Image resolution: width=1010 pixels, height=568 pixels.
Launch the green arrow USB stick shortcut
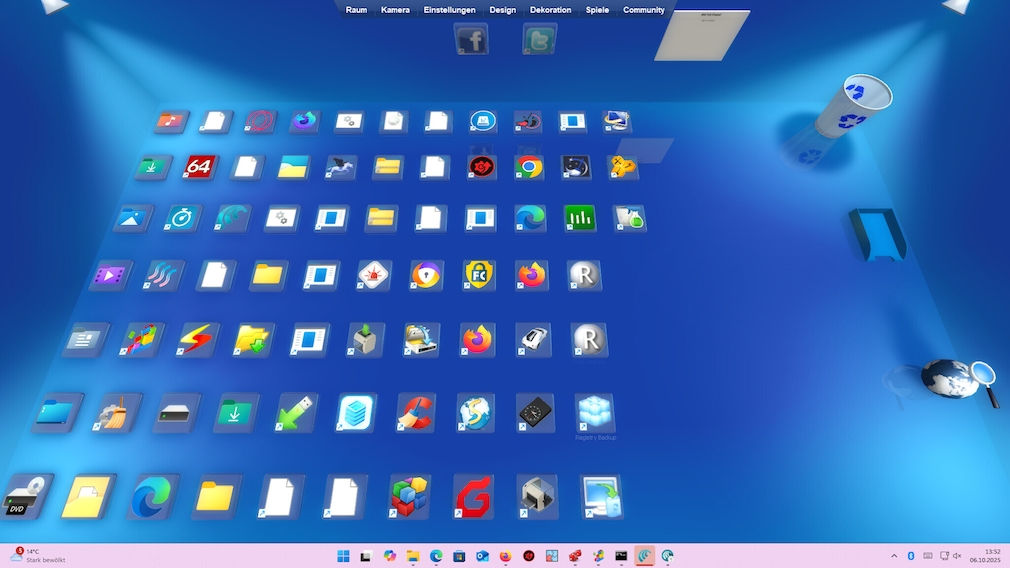tap(295, 413)
